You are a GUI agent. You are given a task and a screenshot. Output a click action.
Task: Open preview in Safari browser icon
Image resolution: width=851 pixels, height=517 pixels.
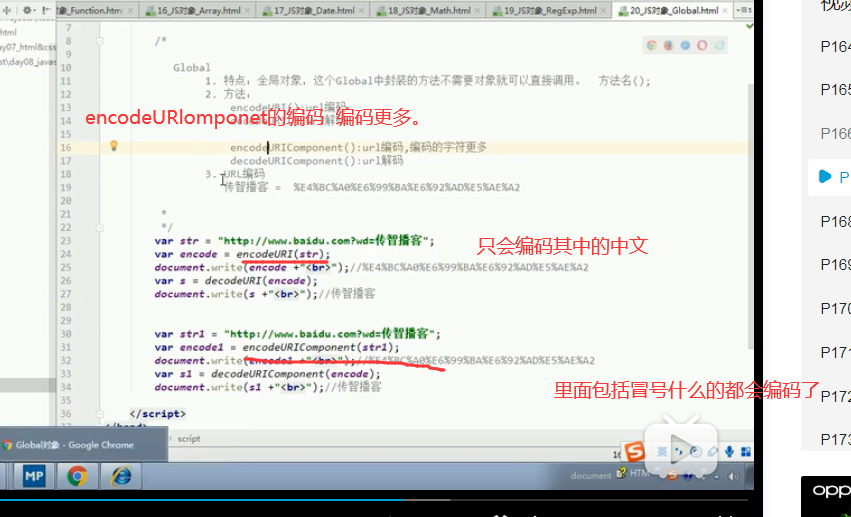point(685,46)
